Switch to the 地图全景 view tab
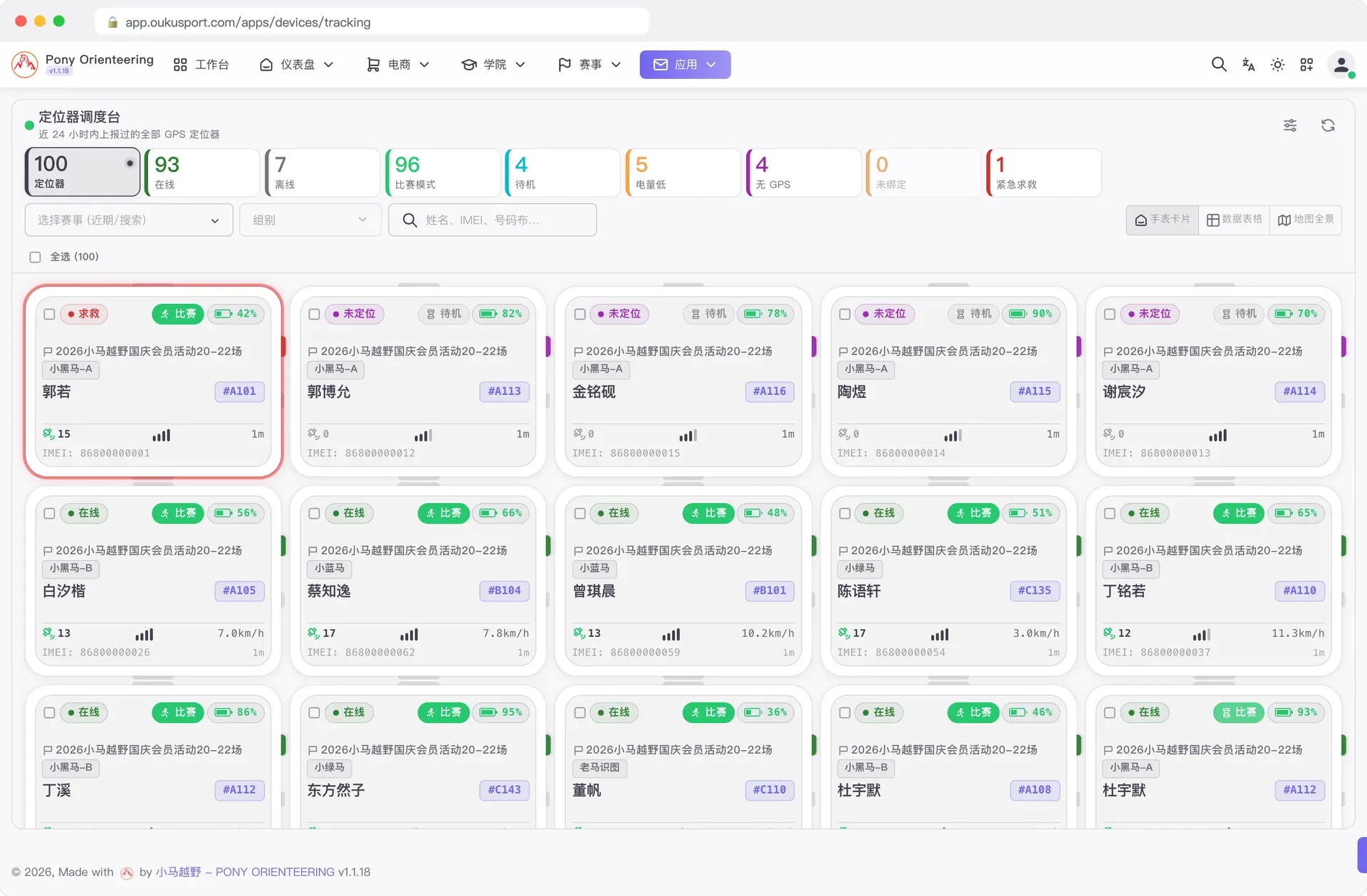The image size is (1367, 896). (1306, 220)
